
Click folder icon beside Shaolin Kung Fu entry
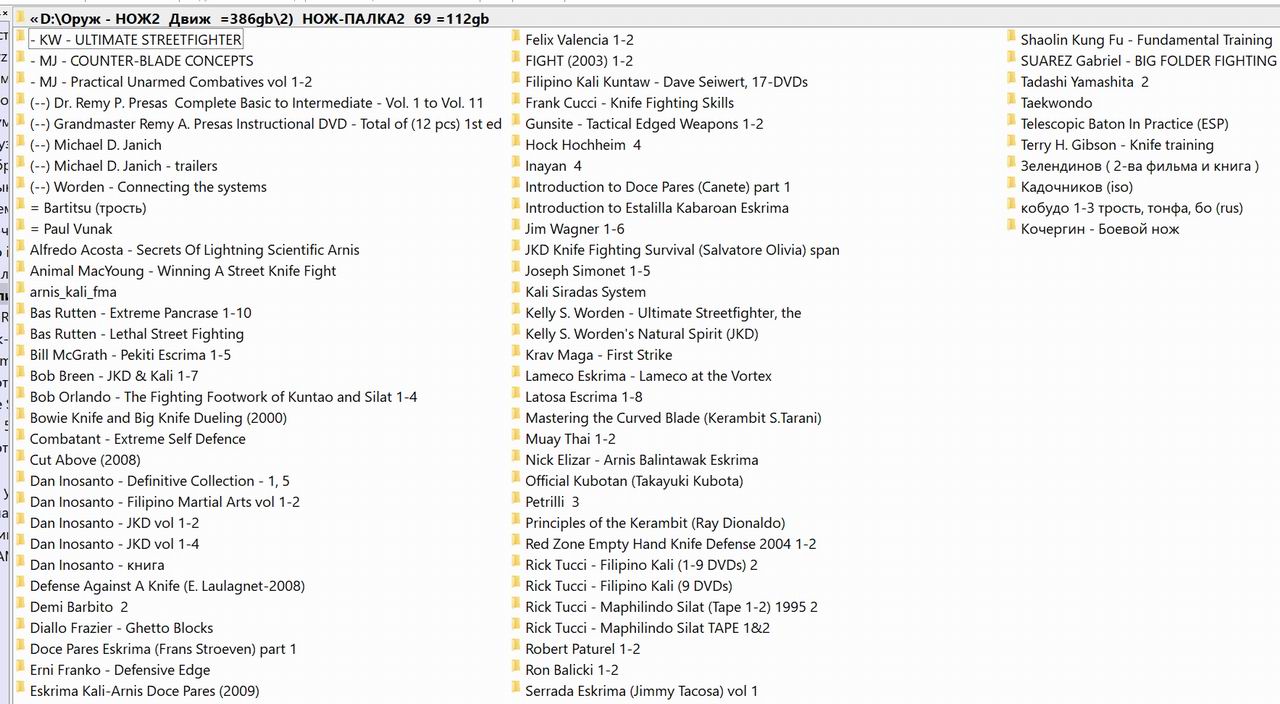click(1011, 39)
